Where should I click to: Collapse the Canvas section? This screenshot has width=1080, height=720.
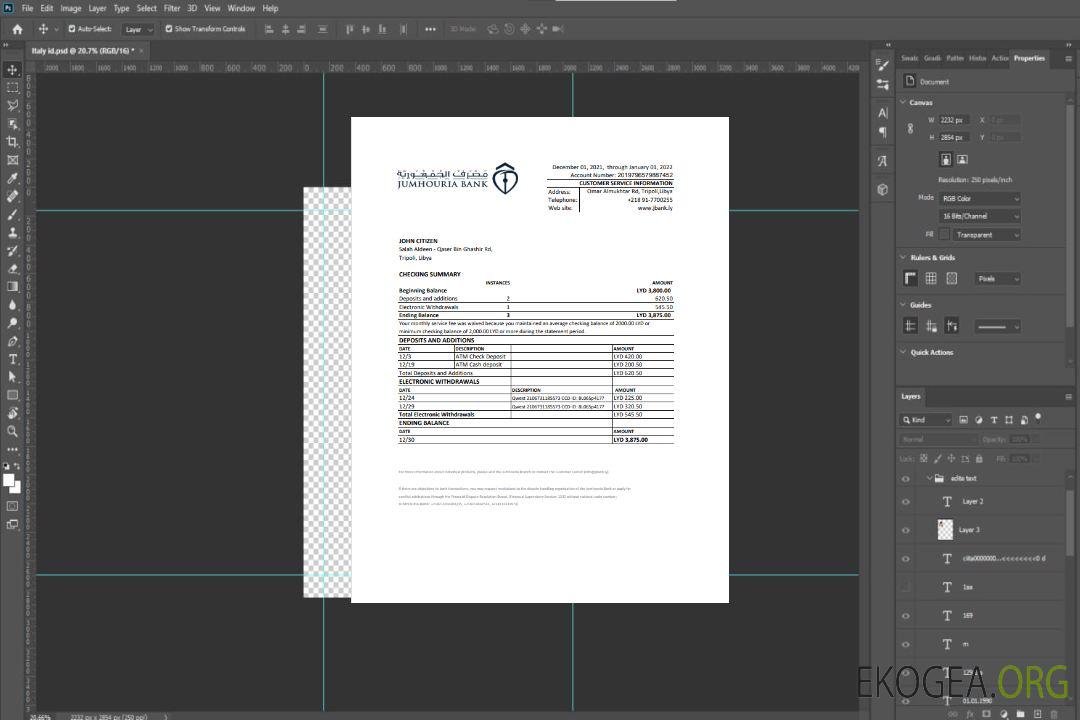point(903,102)
